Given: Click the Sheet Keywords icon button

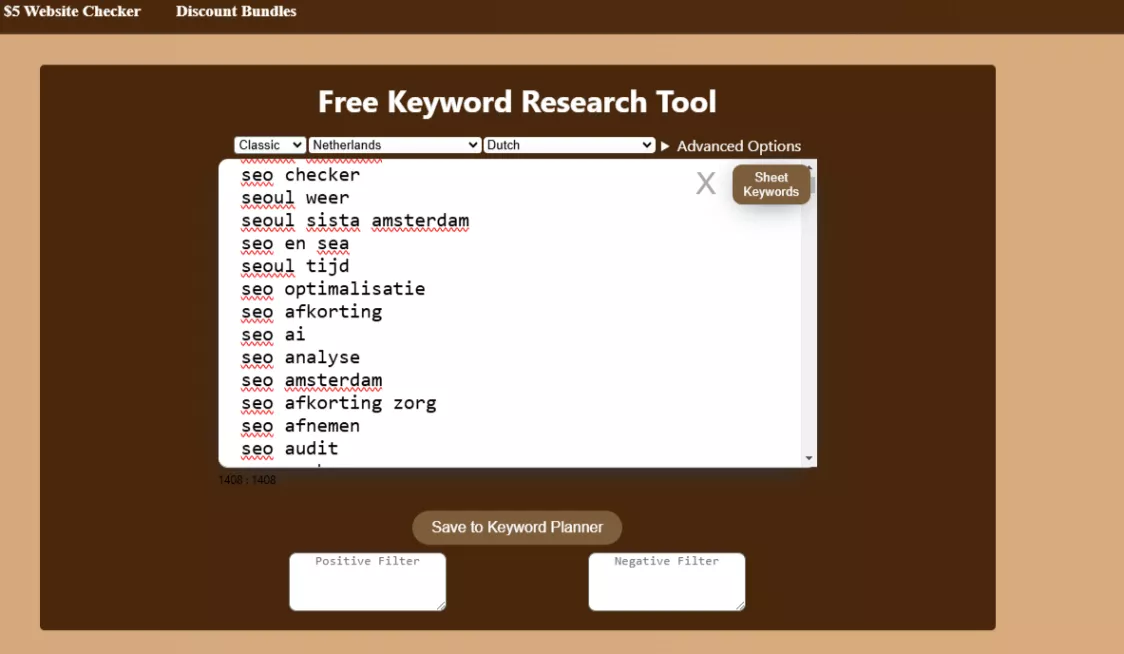Looking at the screenshot, I should tap(770, 183).
